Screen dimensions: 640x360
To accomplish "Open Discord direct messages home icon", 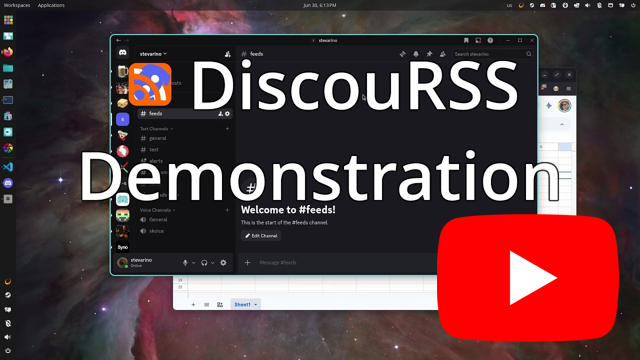I will (x=122, y=53).
